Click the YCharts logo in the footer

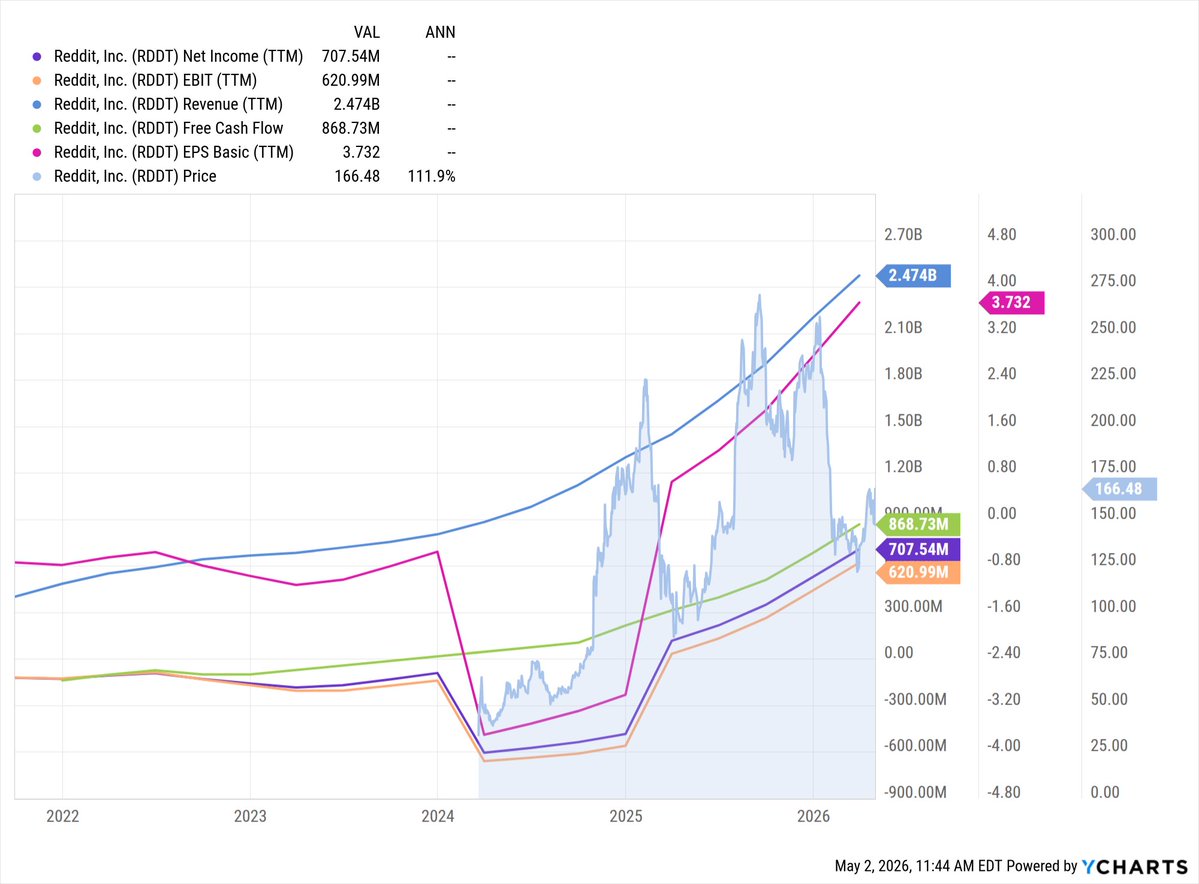pyautogui.click(x=1135, y=866)
